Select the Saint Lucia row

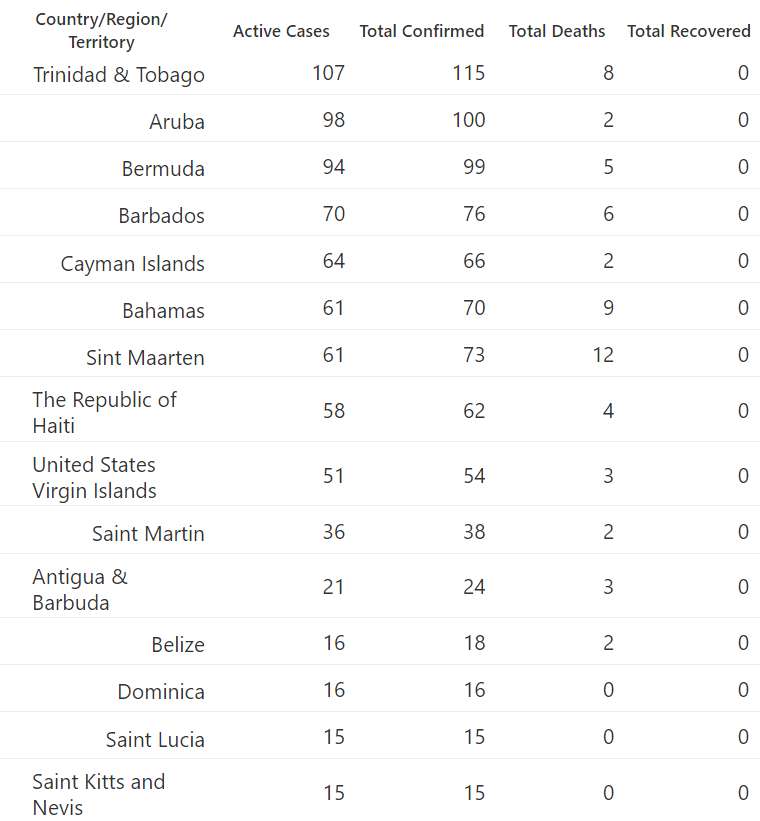pyautogui.click(x=380, y=736)
